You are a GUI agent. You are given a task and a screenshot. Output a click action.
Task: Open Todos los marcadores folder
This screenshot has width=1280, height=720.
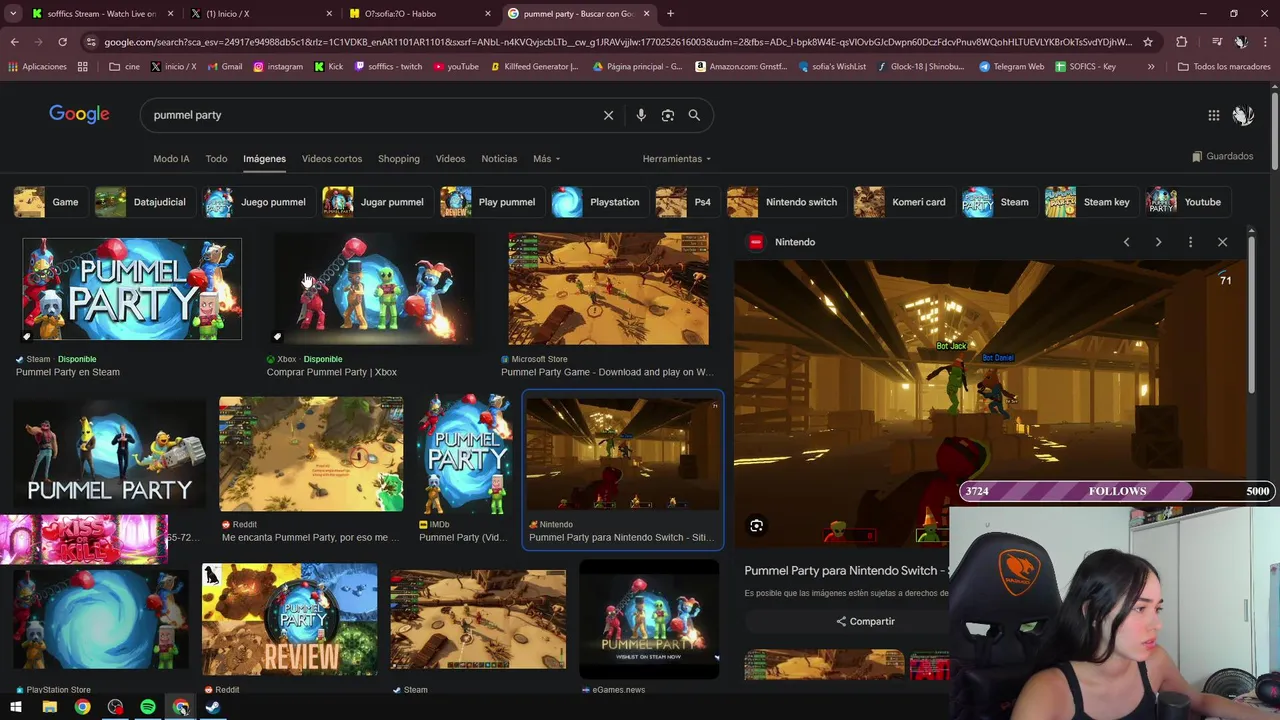pyautogui.click(x=1224, y=67)
